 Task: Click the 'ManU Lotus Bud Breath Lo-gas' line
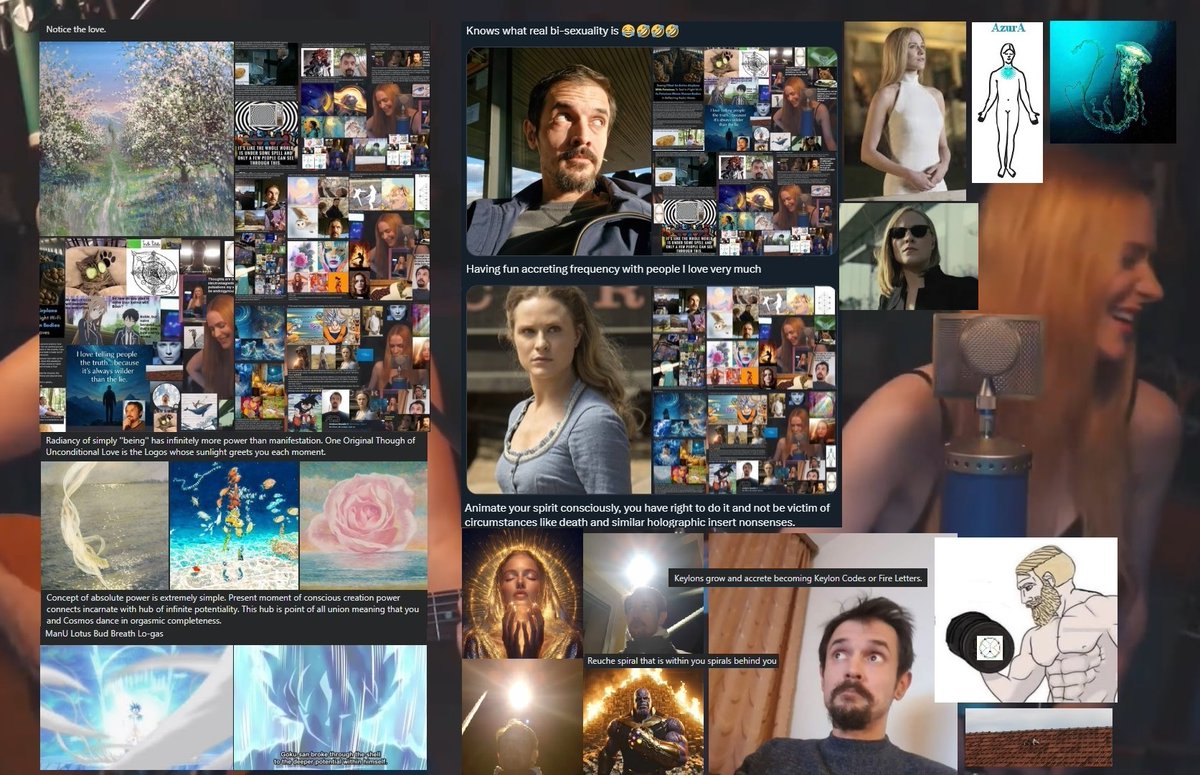[104, 634]
